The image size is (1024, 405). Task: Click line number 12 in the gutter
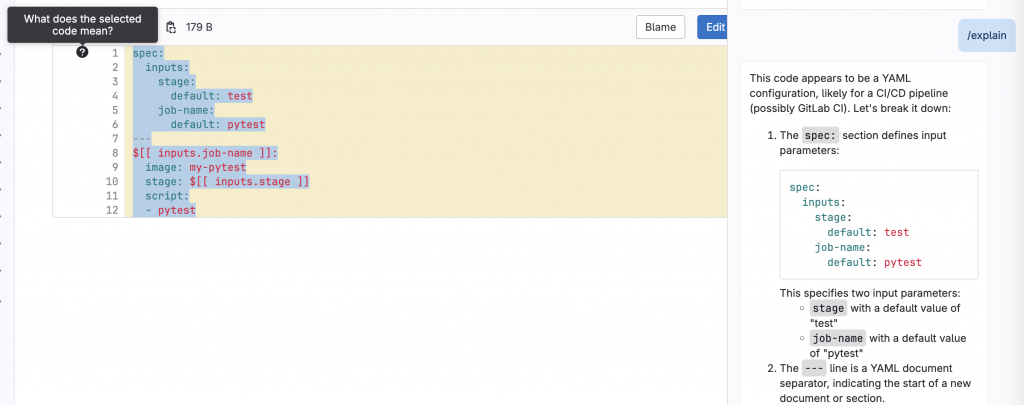pos(112,210)
